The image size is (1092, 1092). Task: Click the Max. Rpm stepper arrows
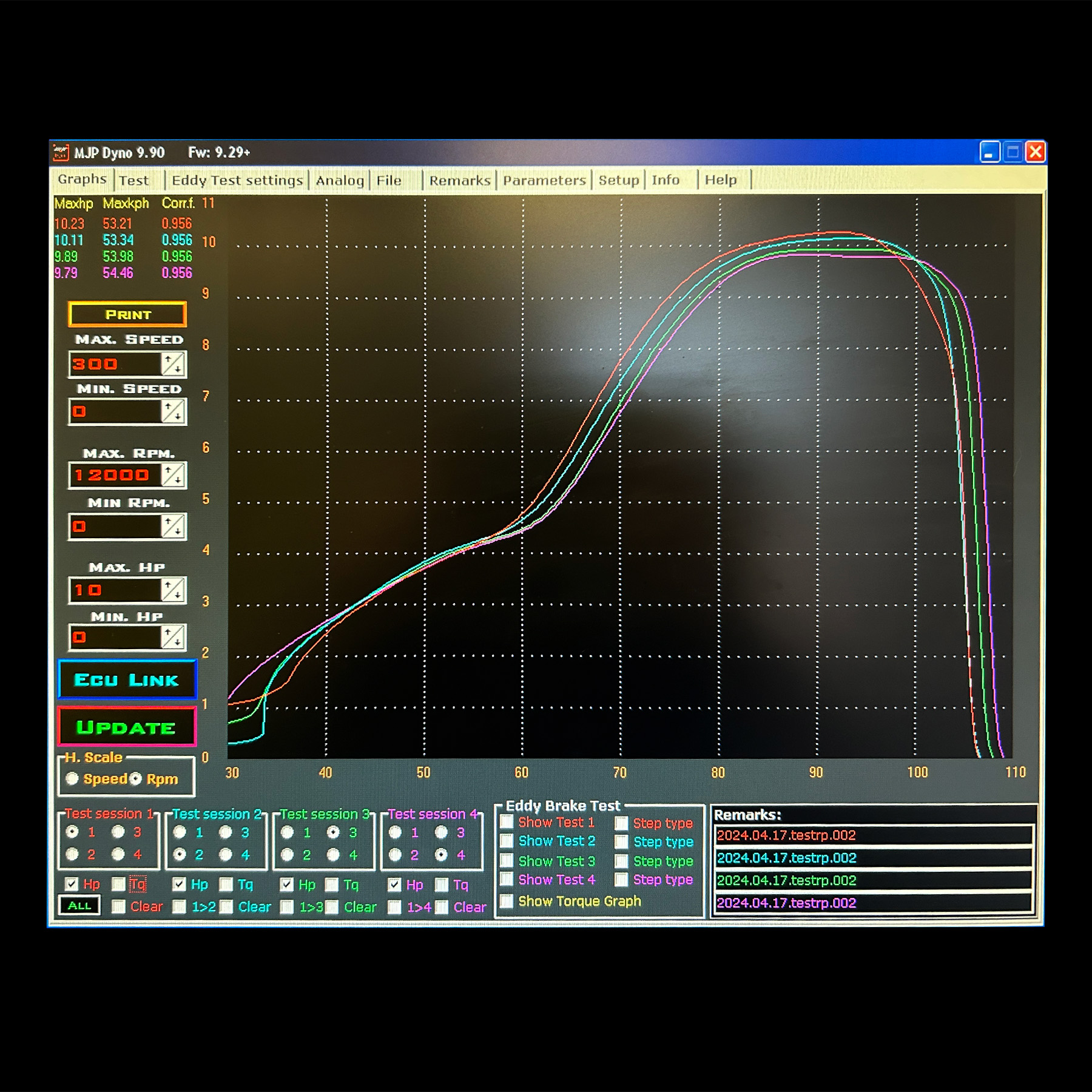click(173, 475)
